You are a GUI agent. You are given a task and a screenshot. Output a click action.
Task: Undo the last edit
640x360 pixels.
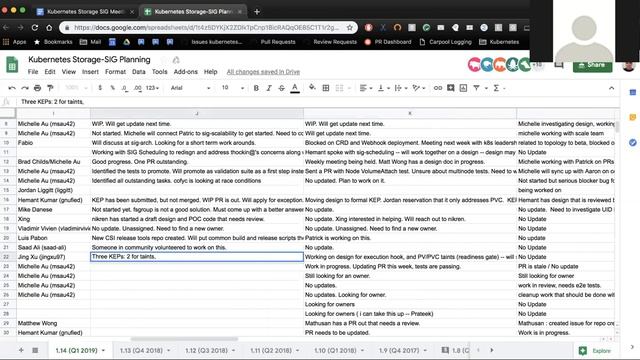[x=12, y=88]
